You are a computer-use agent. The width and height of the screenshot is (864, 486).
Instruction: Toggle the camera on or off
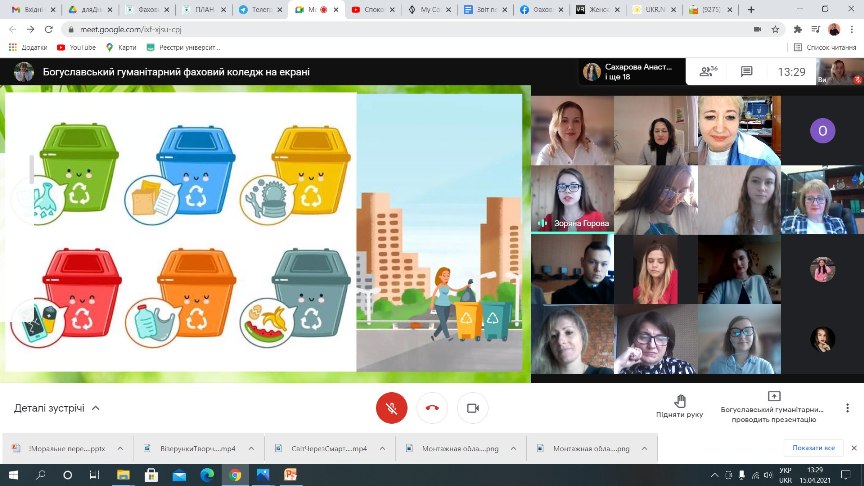tap(473, 407)
